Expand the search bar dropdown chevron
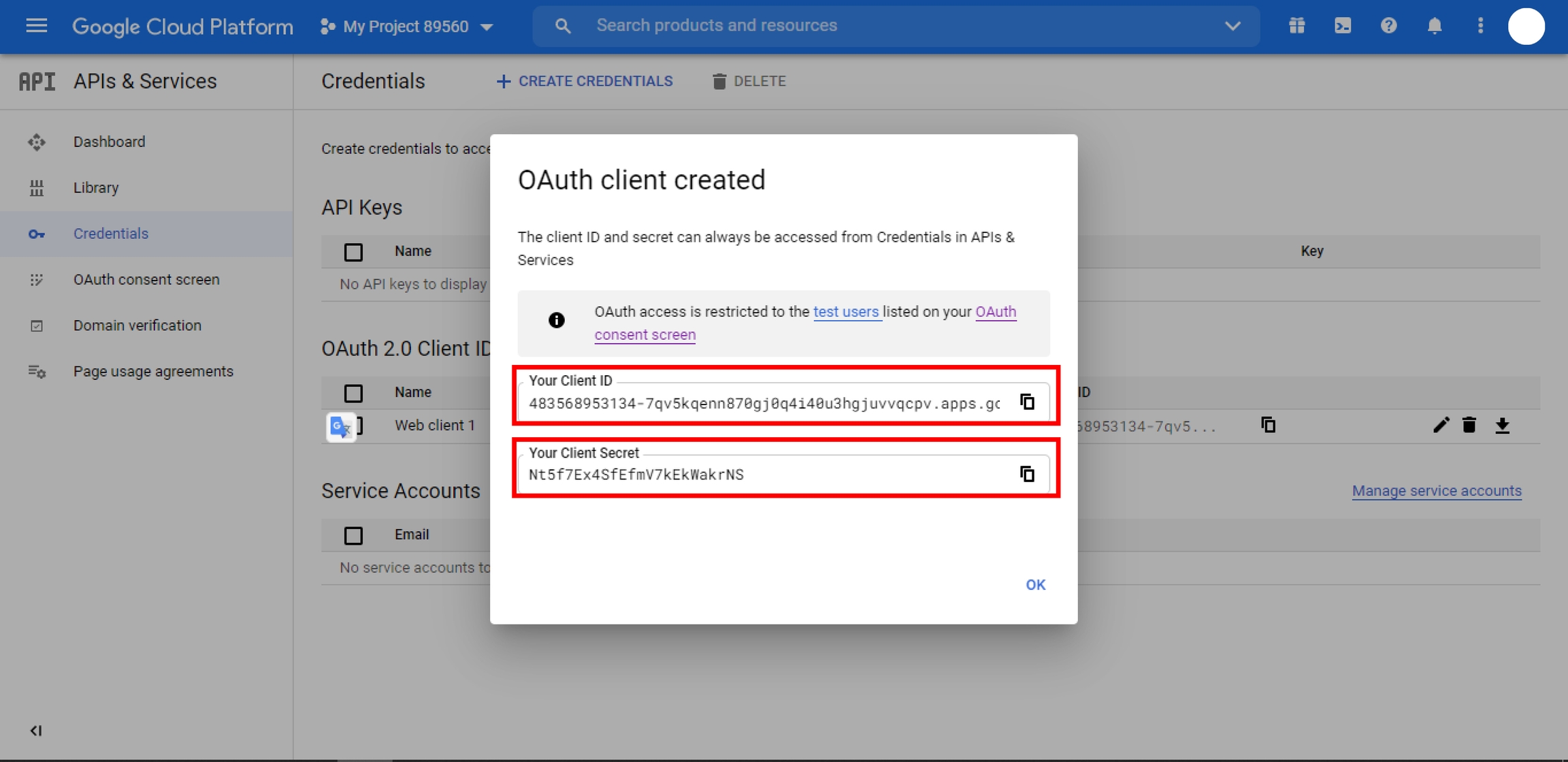This screenshot has height=762, width=1568. pos(1232,26)
